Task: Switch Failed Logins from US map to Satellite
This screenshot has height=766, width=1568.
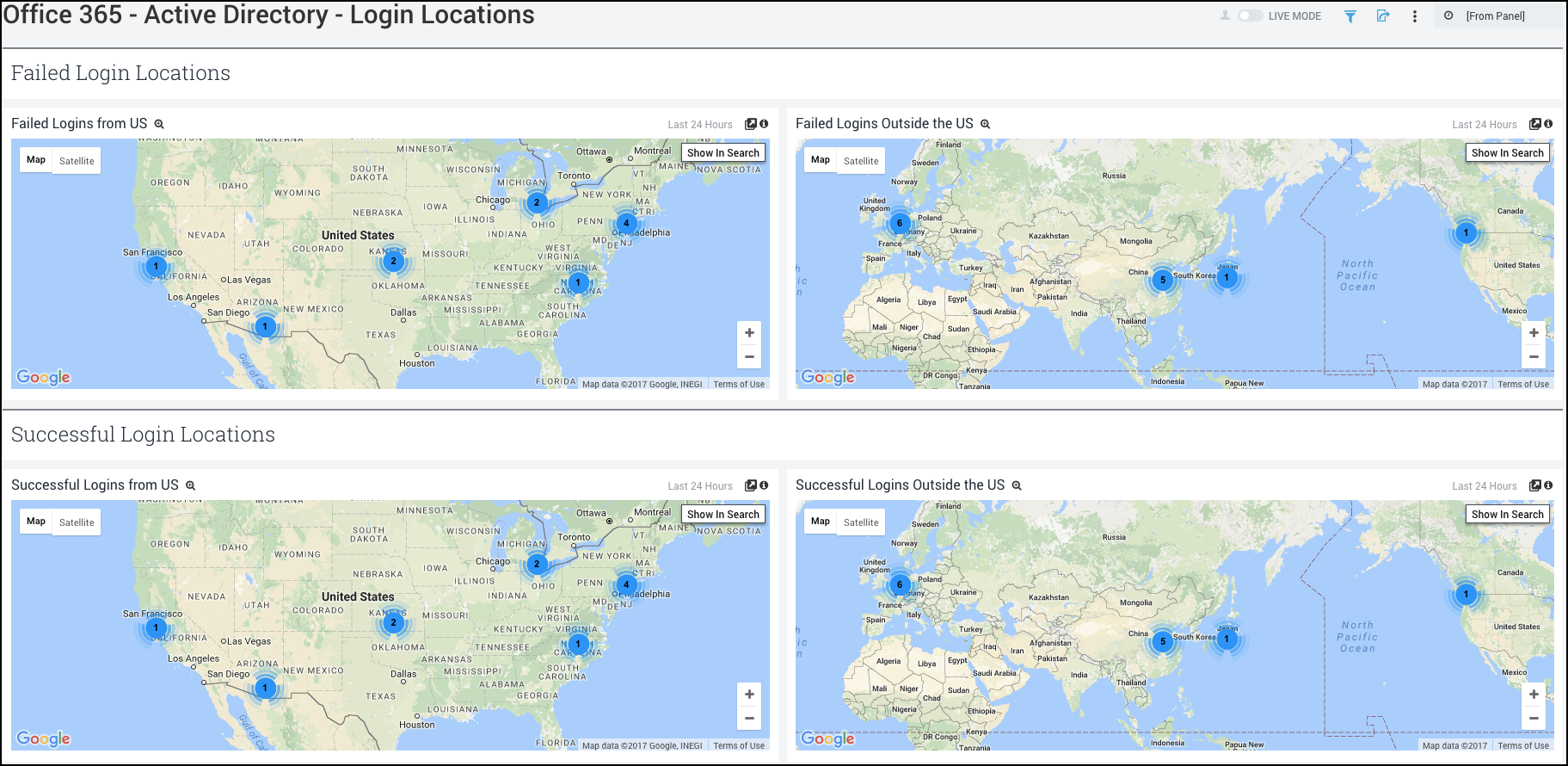Action: click(x=77, y=161)
